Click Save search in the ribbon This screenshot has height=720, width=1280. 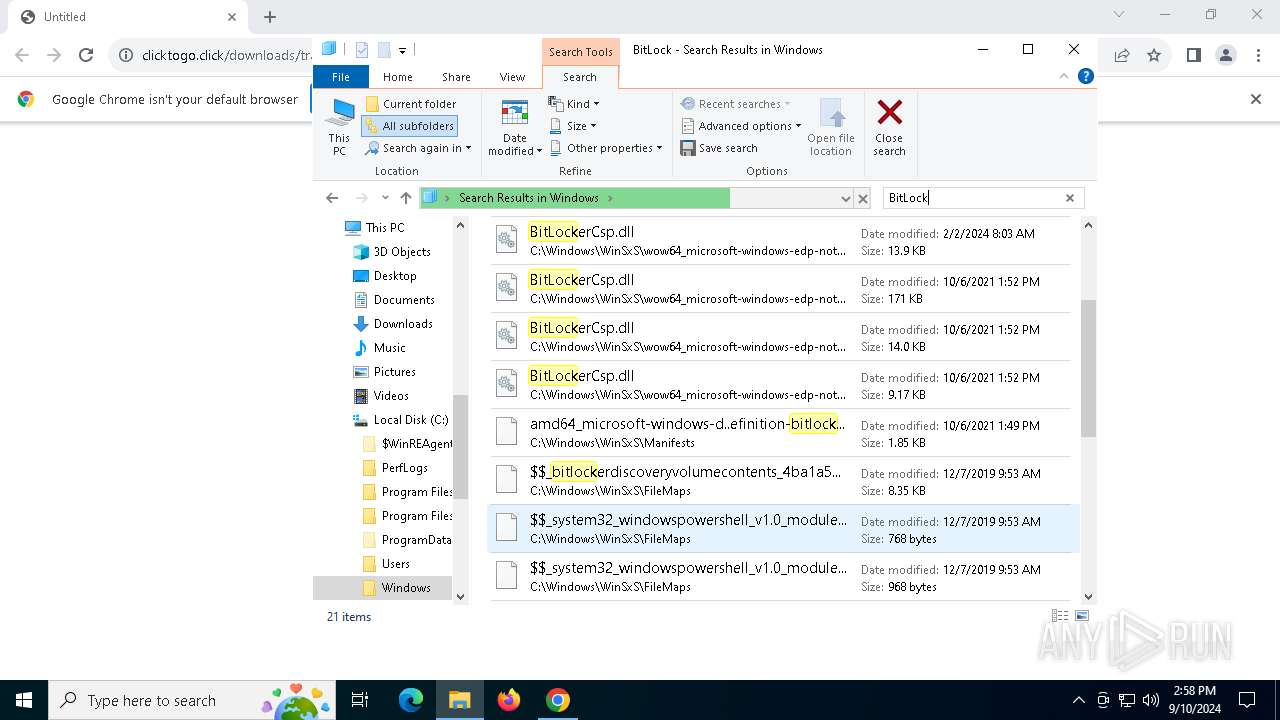[x=719, y=148]
